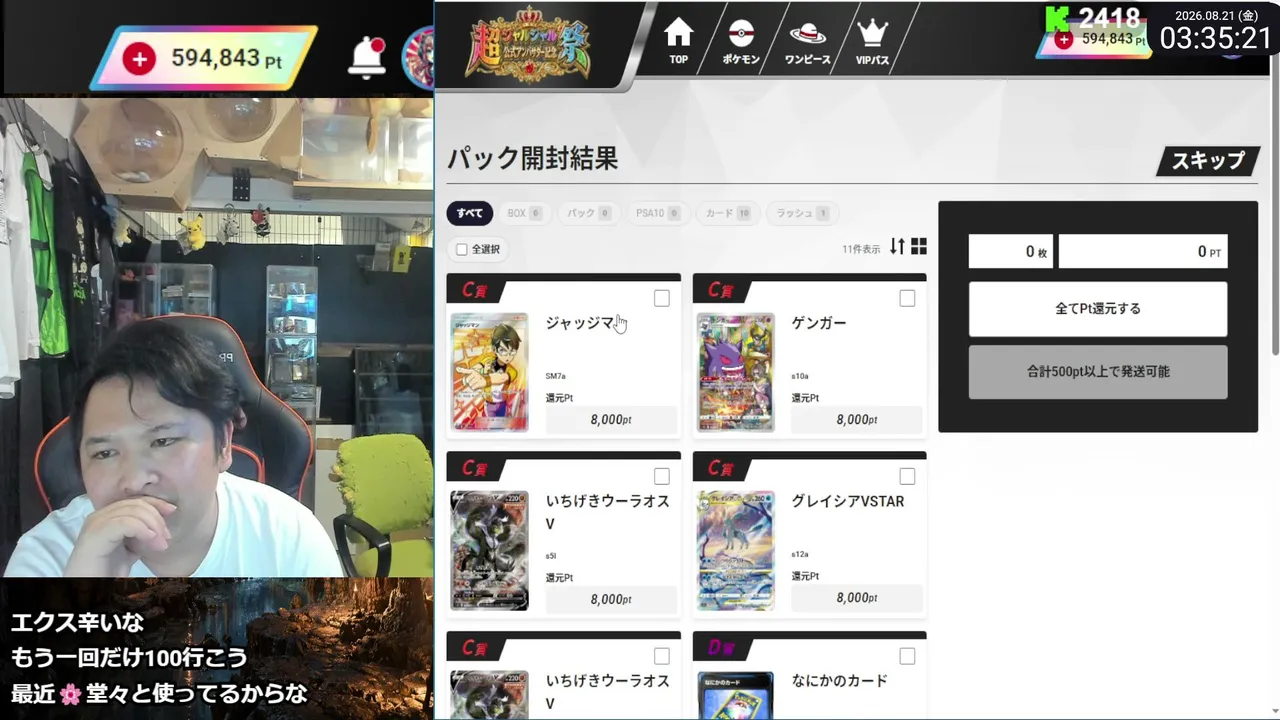
Task: Click the スキップ button
Action: pyautogui.click(x=1207, y=161)
